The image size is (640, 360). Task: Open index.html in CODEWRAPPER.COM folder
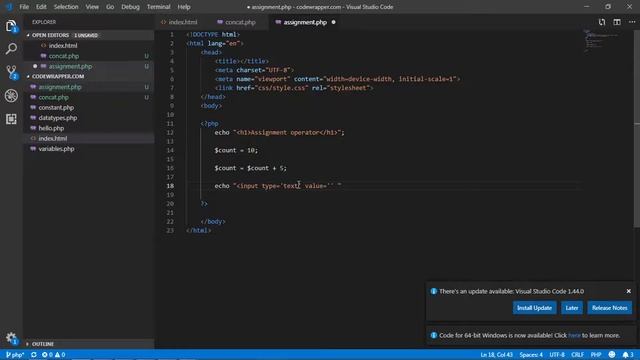[x=88, y=138]
